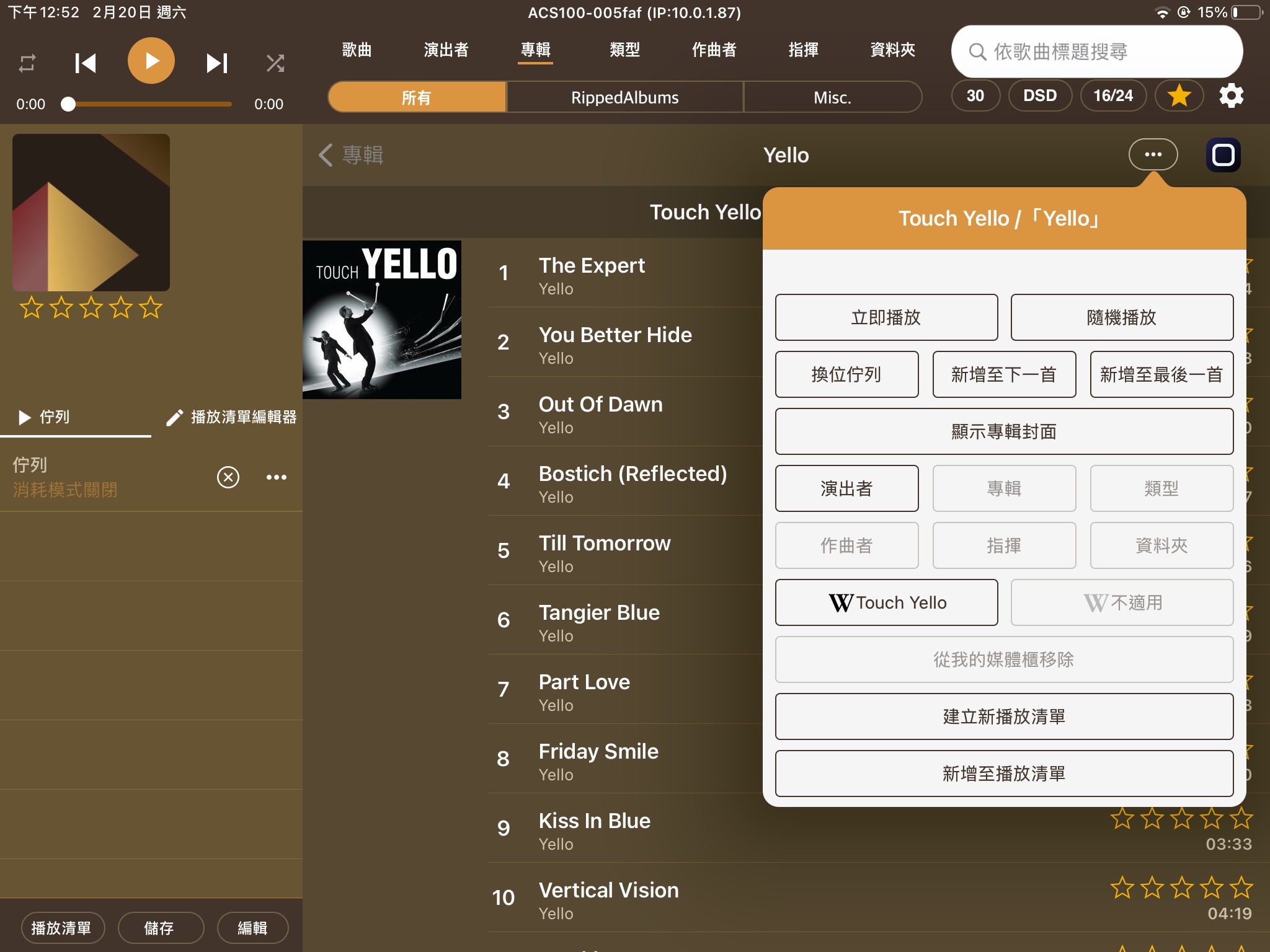Image resolution: width=1270 pixels, height=952 pixels.
Task: Toggle shuffle mode icon
Action: [x=275, y=63]
